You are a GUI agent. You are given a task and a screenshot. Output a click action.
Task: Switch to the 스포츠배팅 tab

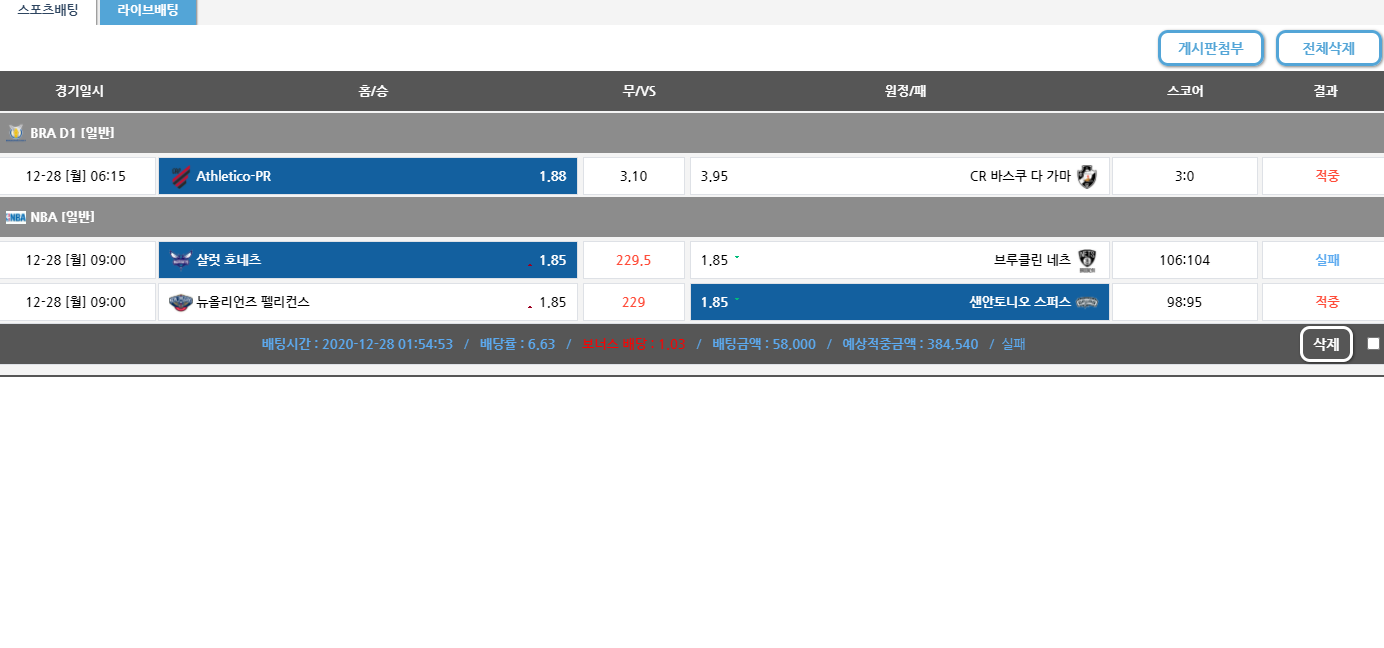[48, 11]
